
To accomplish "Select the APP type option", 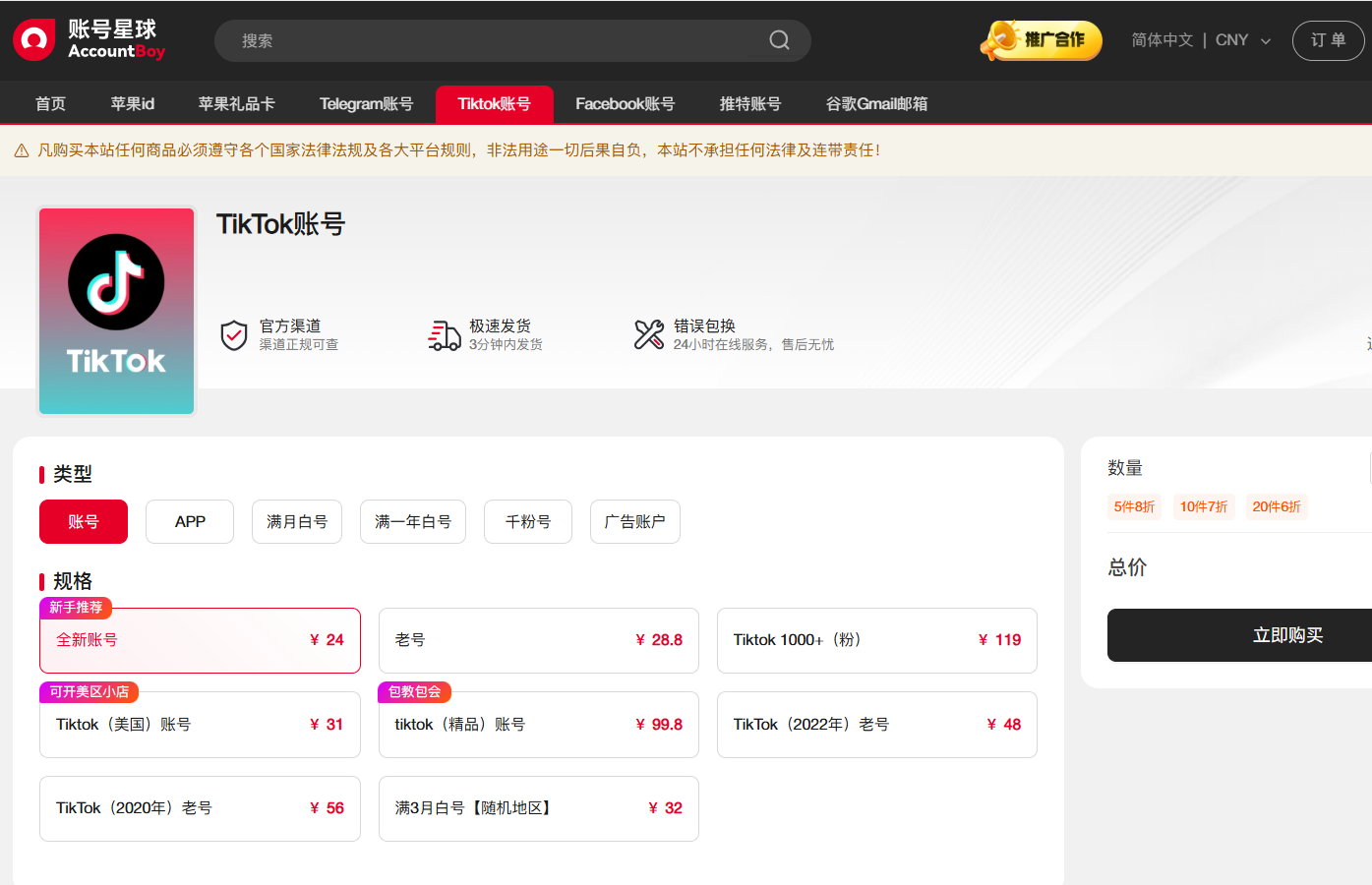I will pyautogui.click(x=190, y=521).
